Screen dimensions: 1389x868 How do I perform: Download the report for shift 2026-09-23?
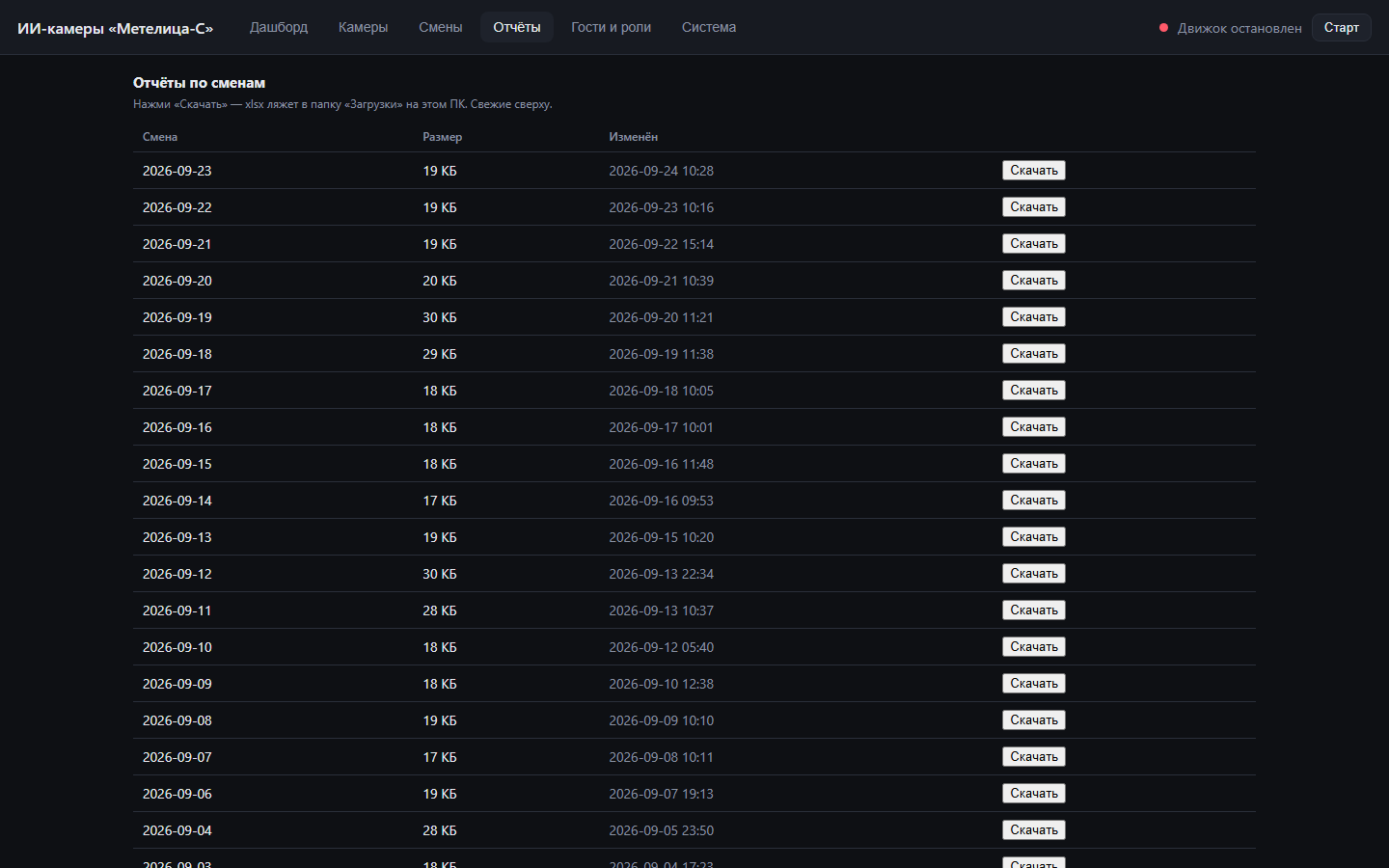tap(1034, 171)
